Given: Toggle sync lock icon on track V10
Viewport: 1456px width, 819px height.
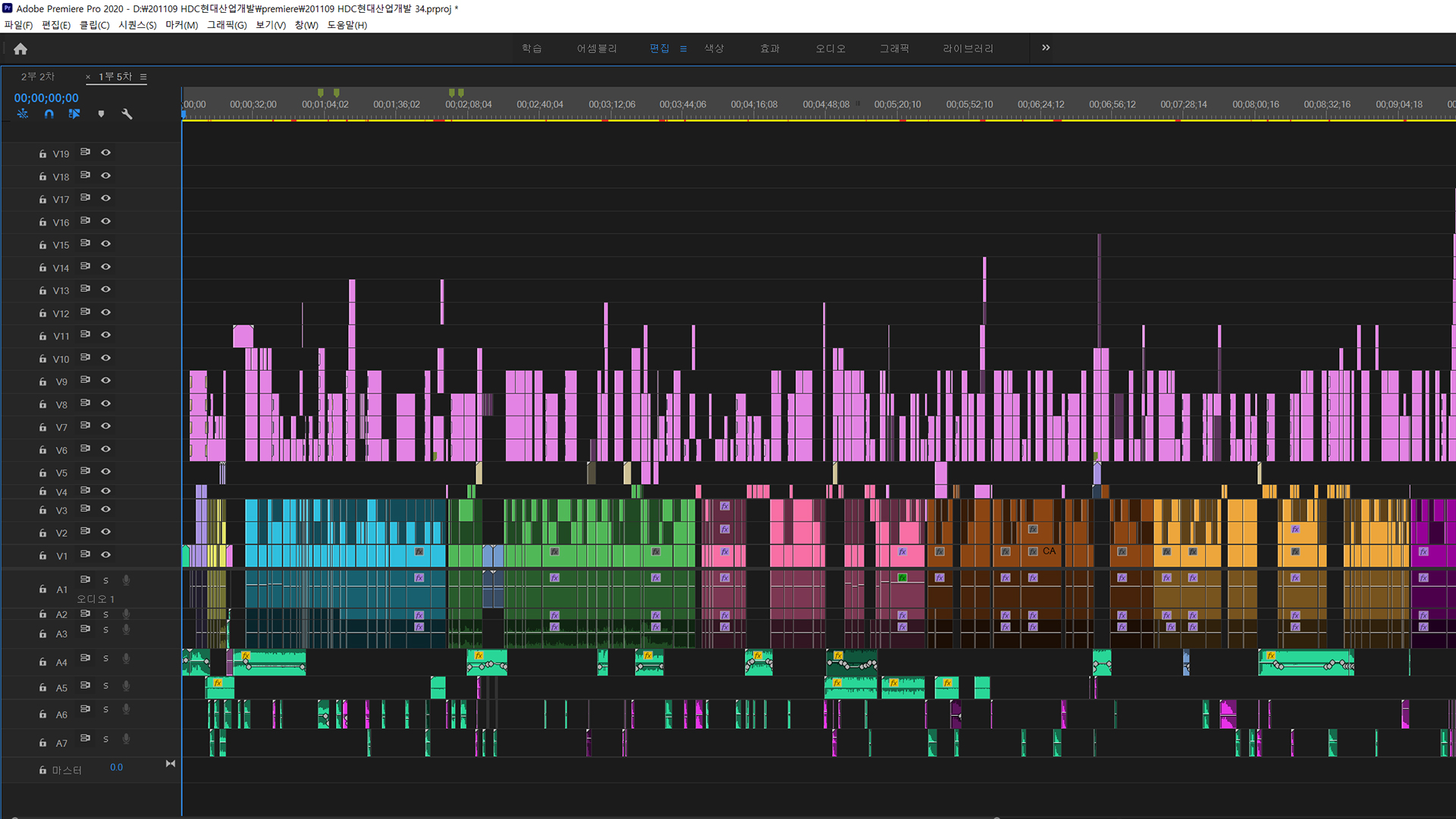Looking at the screenshot, I should pyautogui.click(x=85, y=357).
